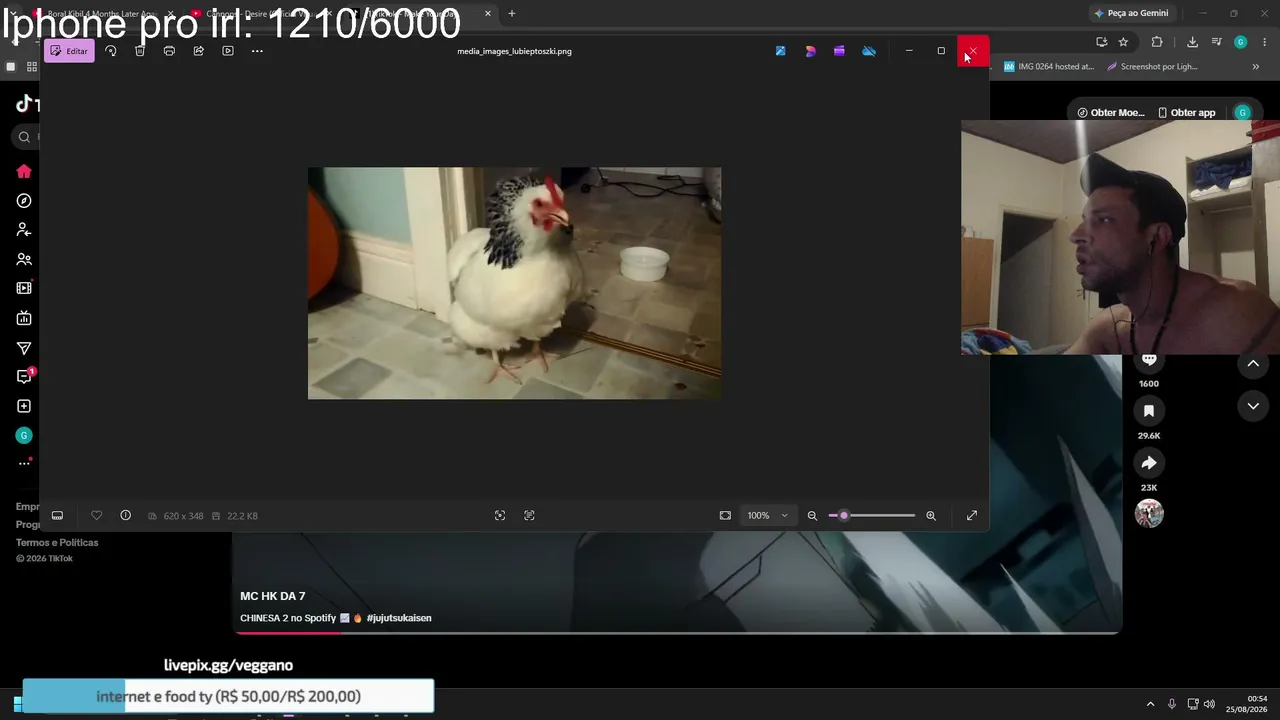Open TikTok Following icon in sidebar
Screen dimensions: 1280x720
[24, 230]
